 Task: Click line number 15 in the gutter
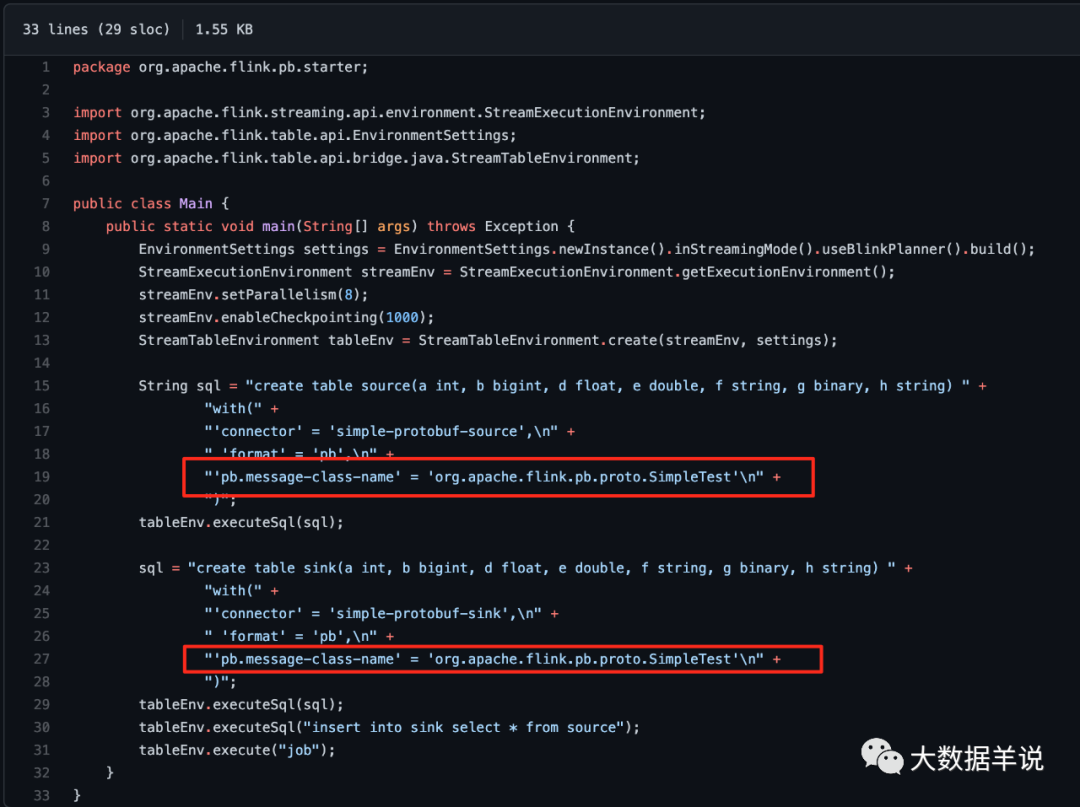click(x=42, y=386)
